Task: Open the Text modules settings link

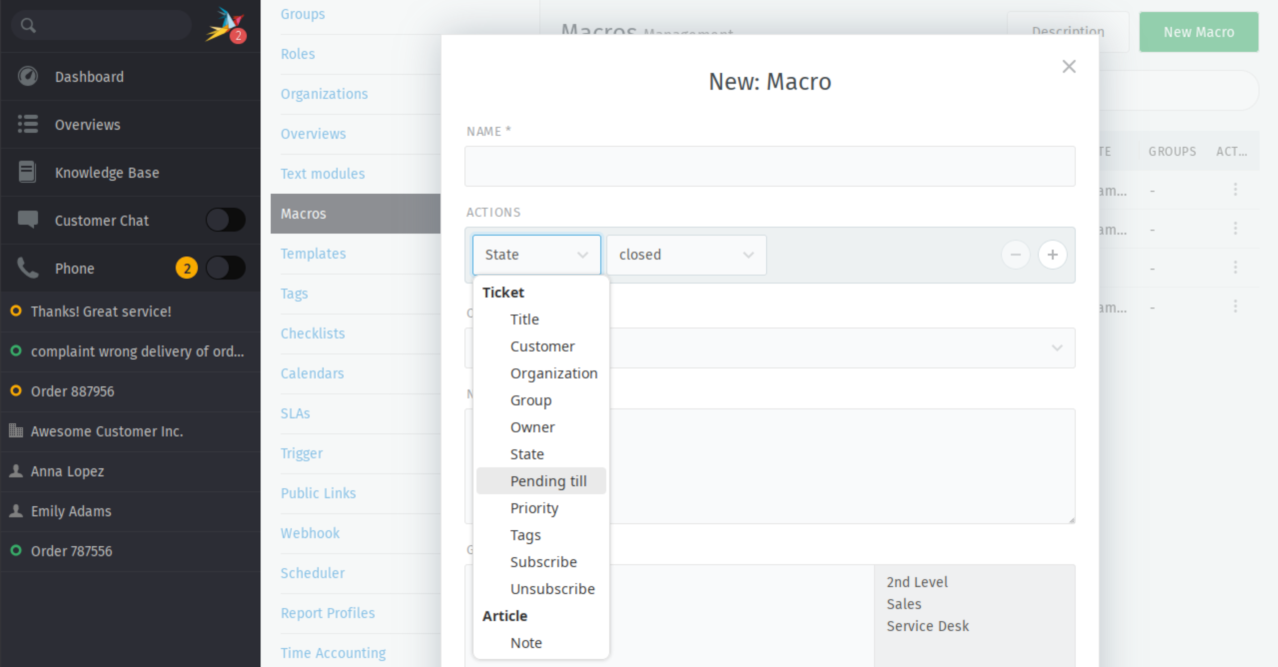Action: pos(322,174)
